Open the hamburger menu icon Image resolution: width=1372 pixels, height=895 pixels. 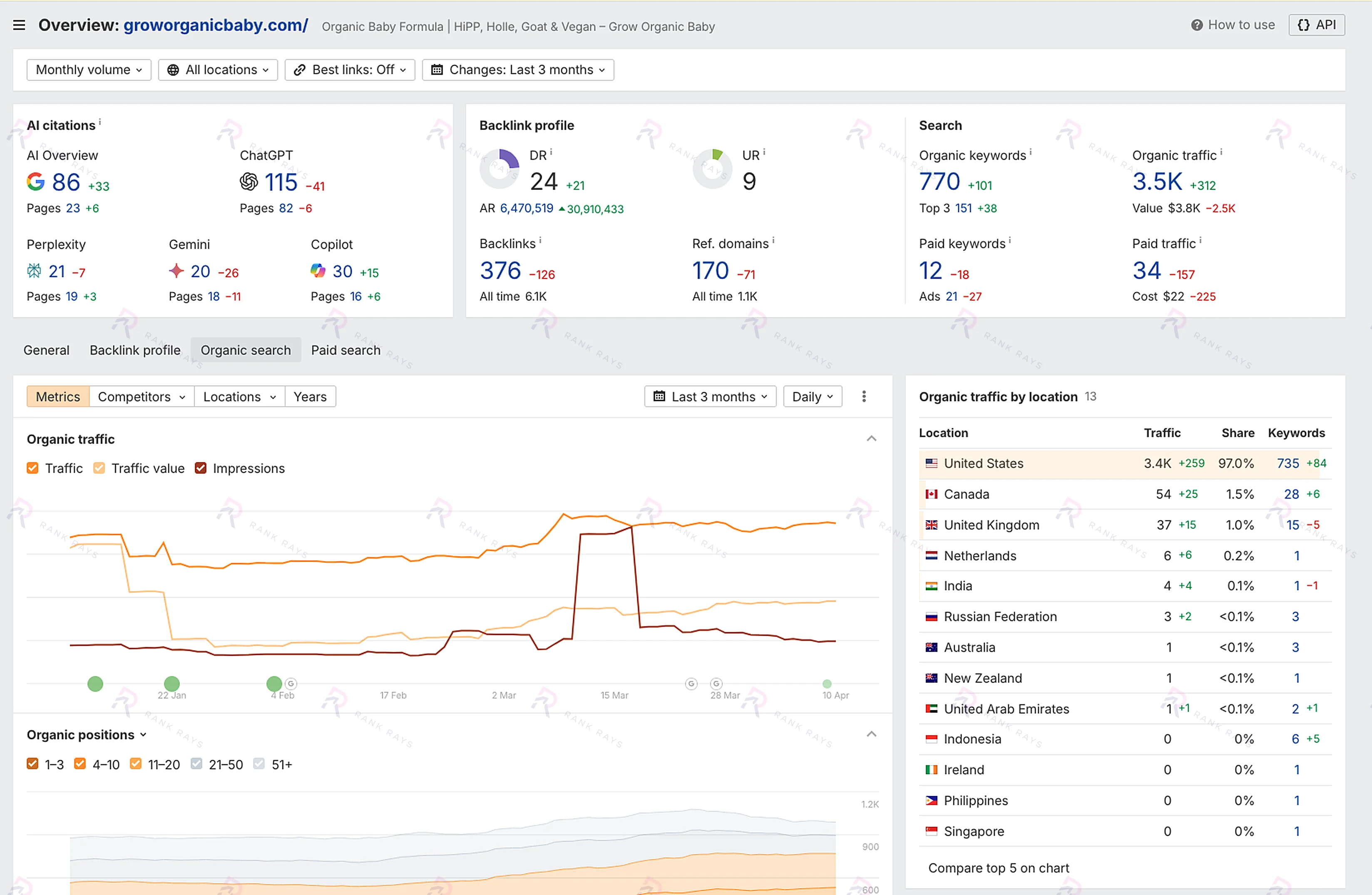(19, 25)
